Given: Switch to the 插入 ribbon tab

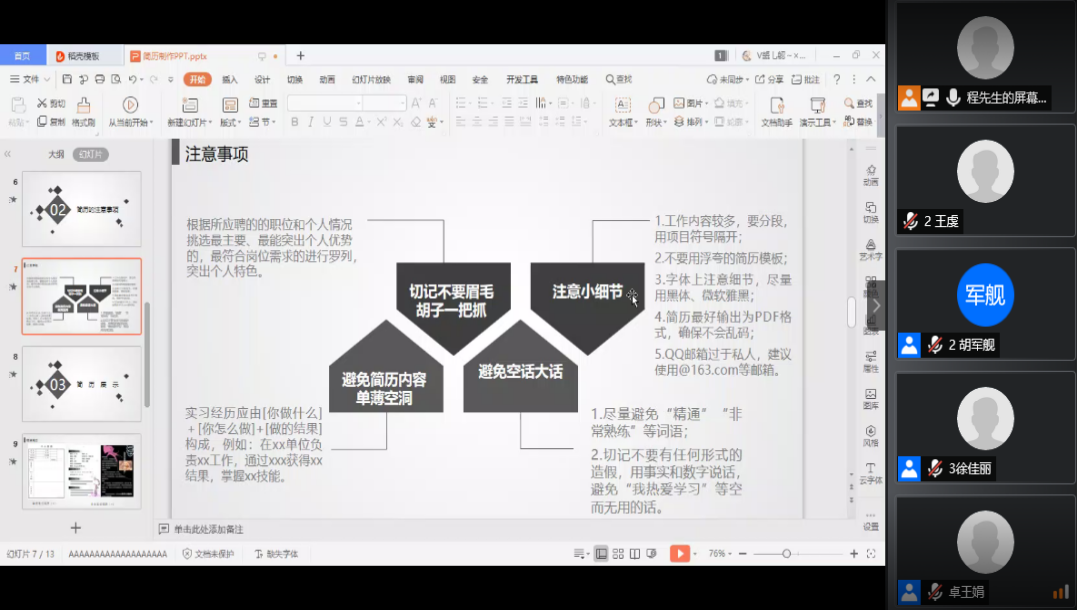Looking at the screenshot, I should pyautogui.click(x=230, y=79).
